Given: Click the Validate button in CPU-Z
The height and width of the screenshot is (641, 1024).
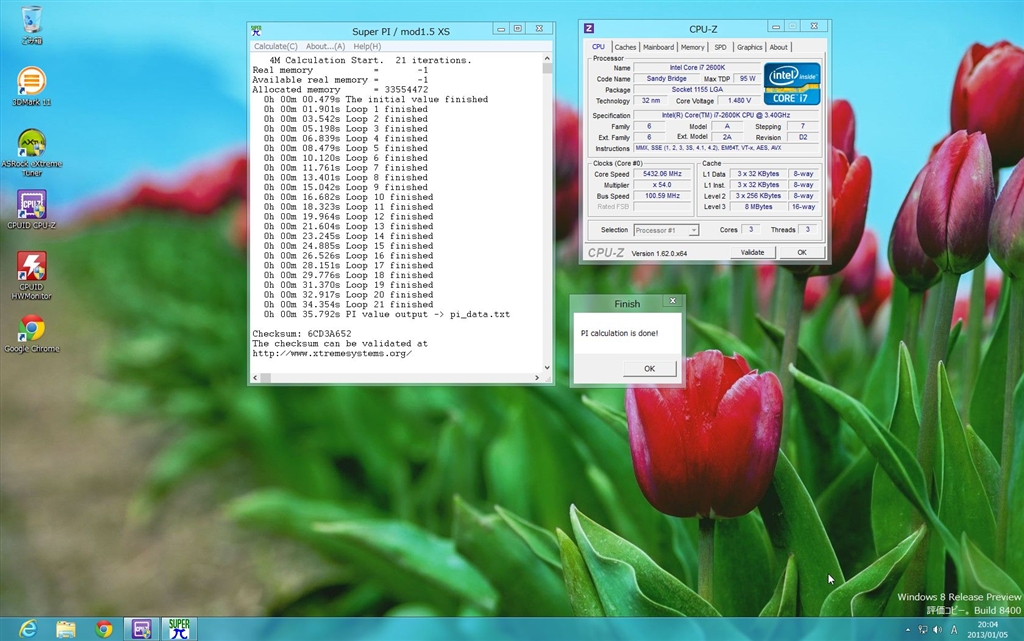Looking at the screenshot, I should point(752,253).
